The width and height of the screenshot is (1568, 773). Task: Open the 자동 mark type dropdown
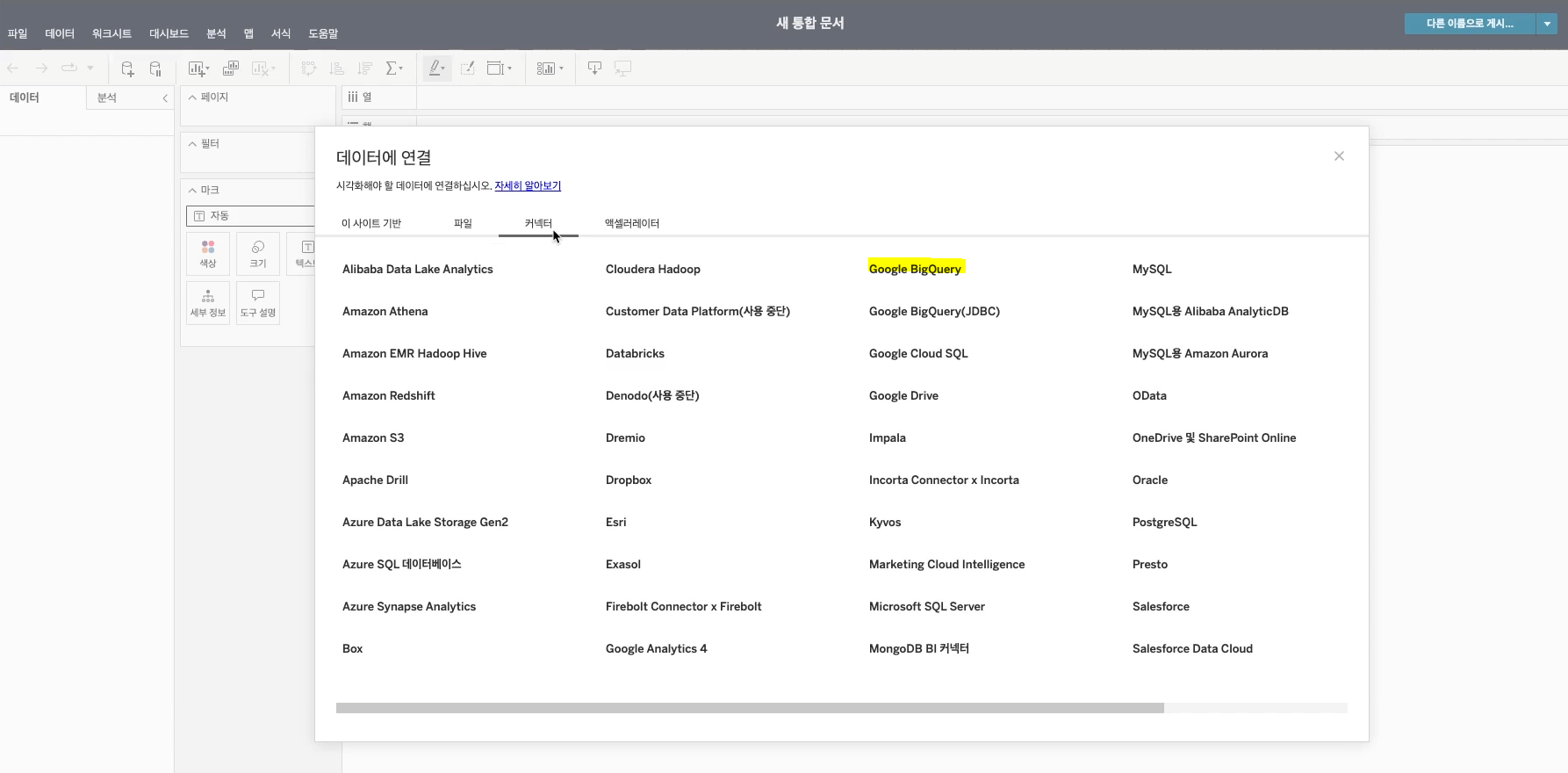pos(251,216)
